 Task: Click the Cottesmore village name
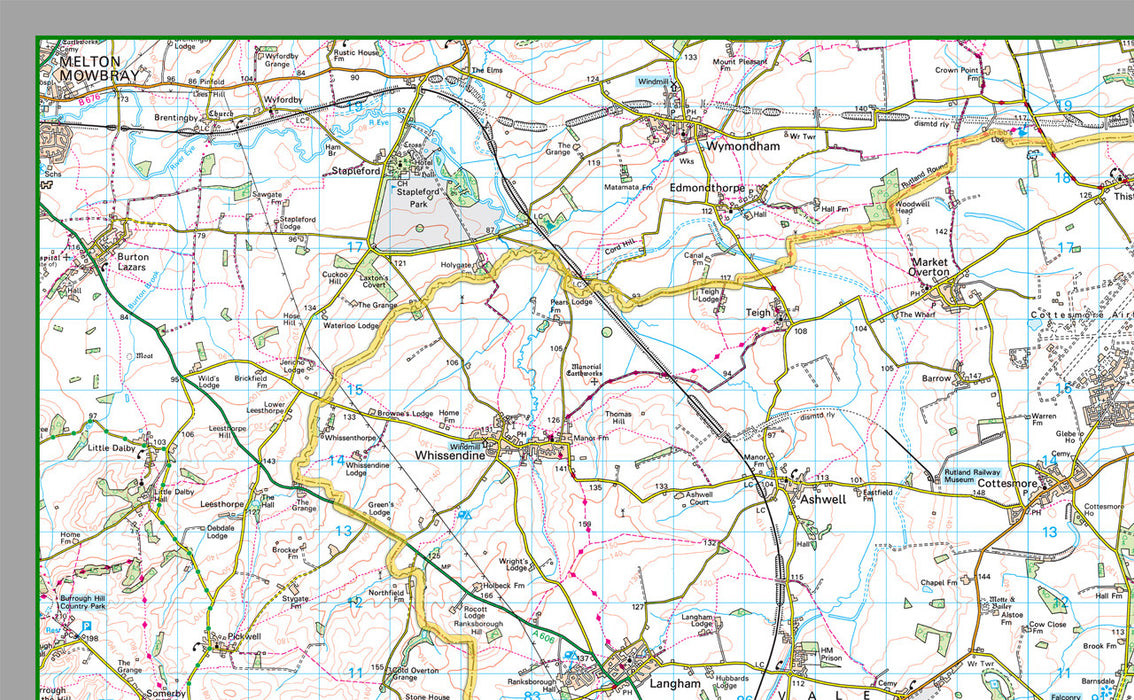[x=1007, y=483]
